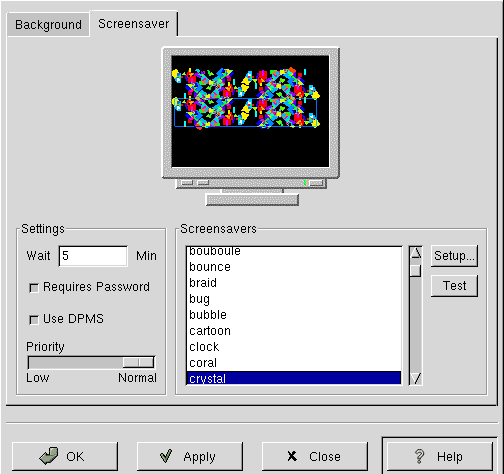Test the selected screensaver
The width and height of the screenshot is (504, 474).
454,286
